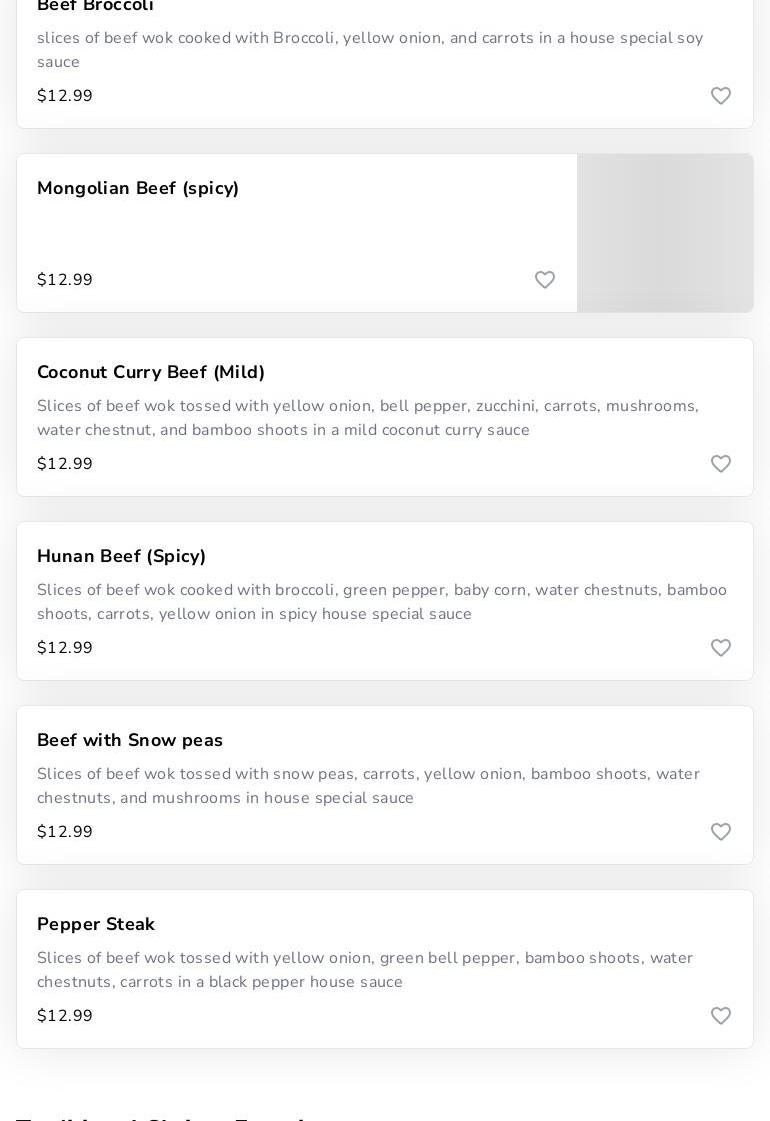Favorite Mongolian Beef with heart icon
The height and width of the screenshot is (1121, 770).
click(545, 280)
